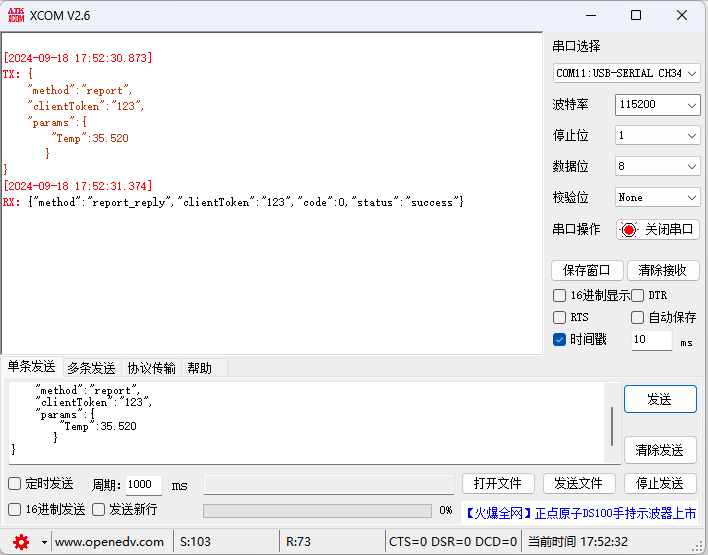The height and width of the screenshot is (555, 708).
Task: Open the COM11 serial port dropdown
Action: point(626,73)
